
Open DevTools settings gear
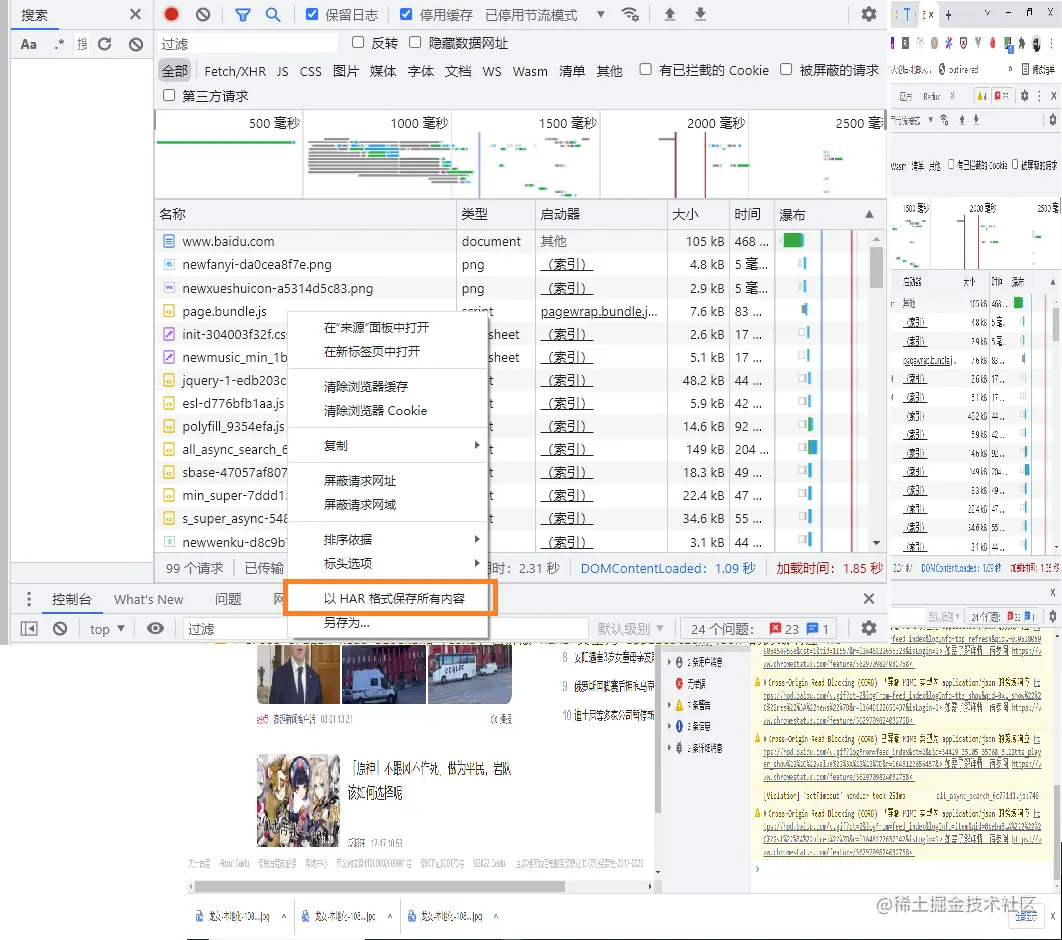tap(868, 14)
